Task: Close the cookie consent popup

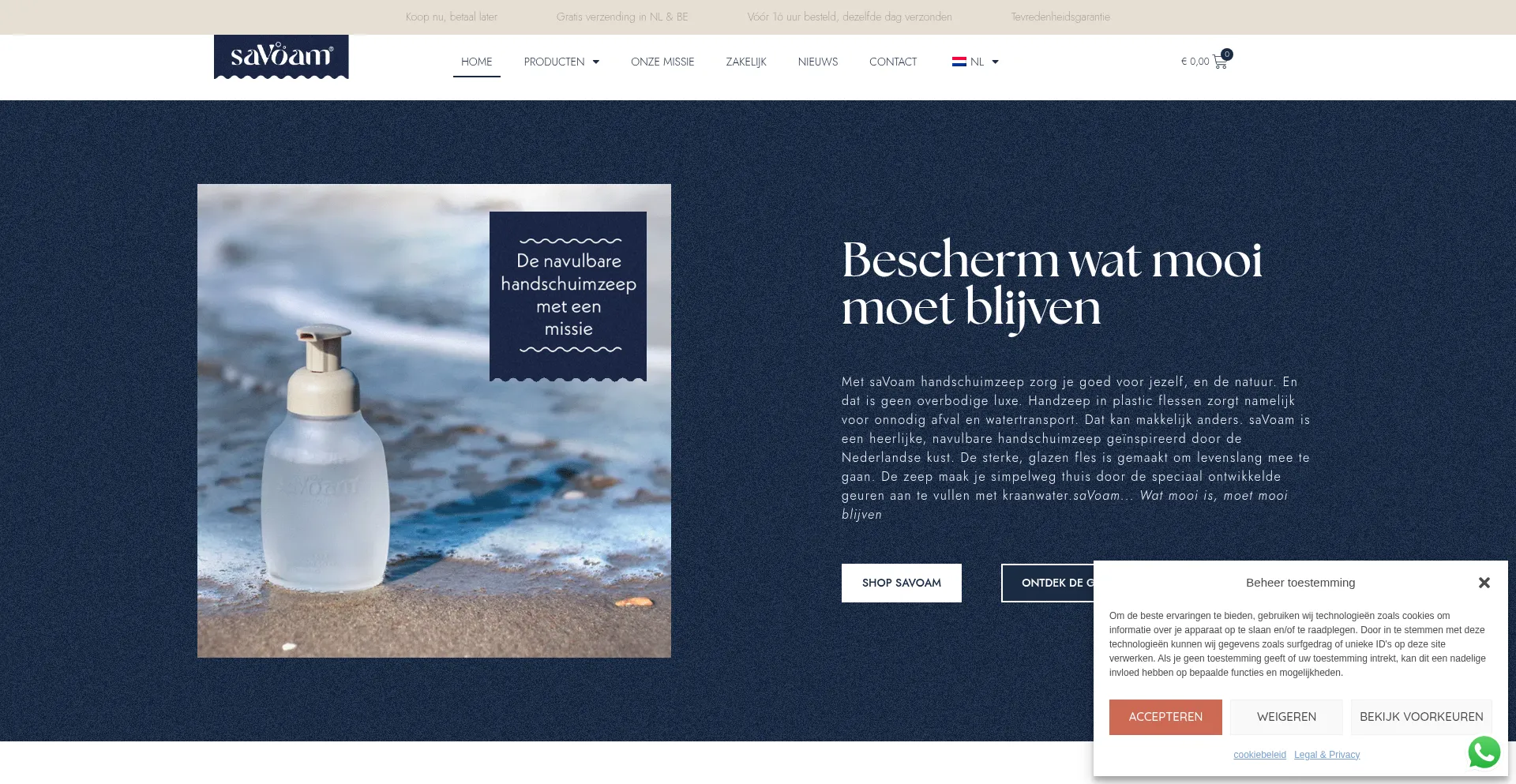Action: click(x=1484, y=583)
